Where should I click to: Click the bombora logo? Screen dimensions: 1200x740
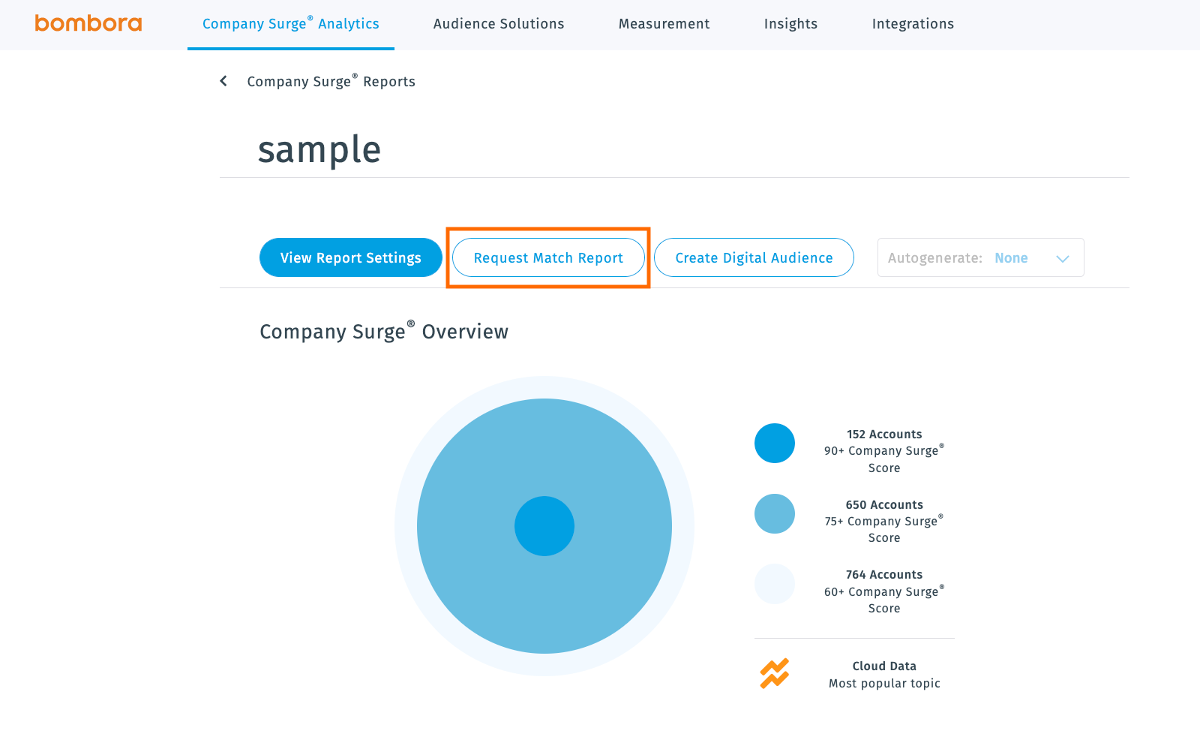pyautogui.click(x=88, y=23)
